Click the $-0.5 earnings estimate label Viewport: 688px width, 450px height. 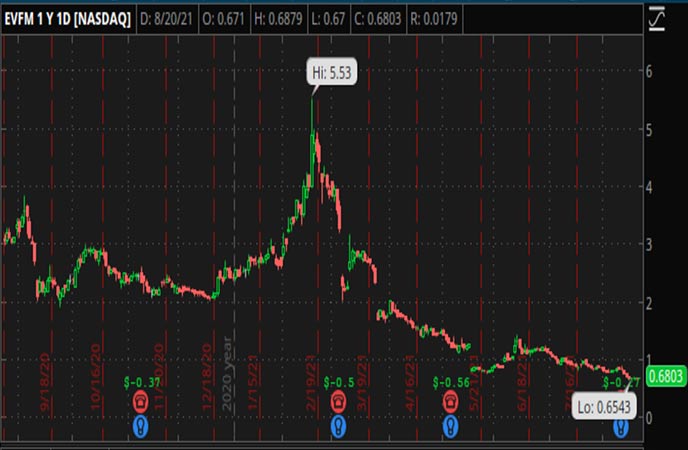pyautogui.click(x=339, y=382)
